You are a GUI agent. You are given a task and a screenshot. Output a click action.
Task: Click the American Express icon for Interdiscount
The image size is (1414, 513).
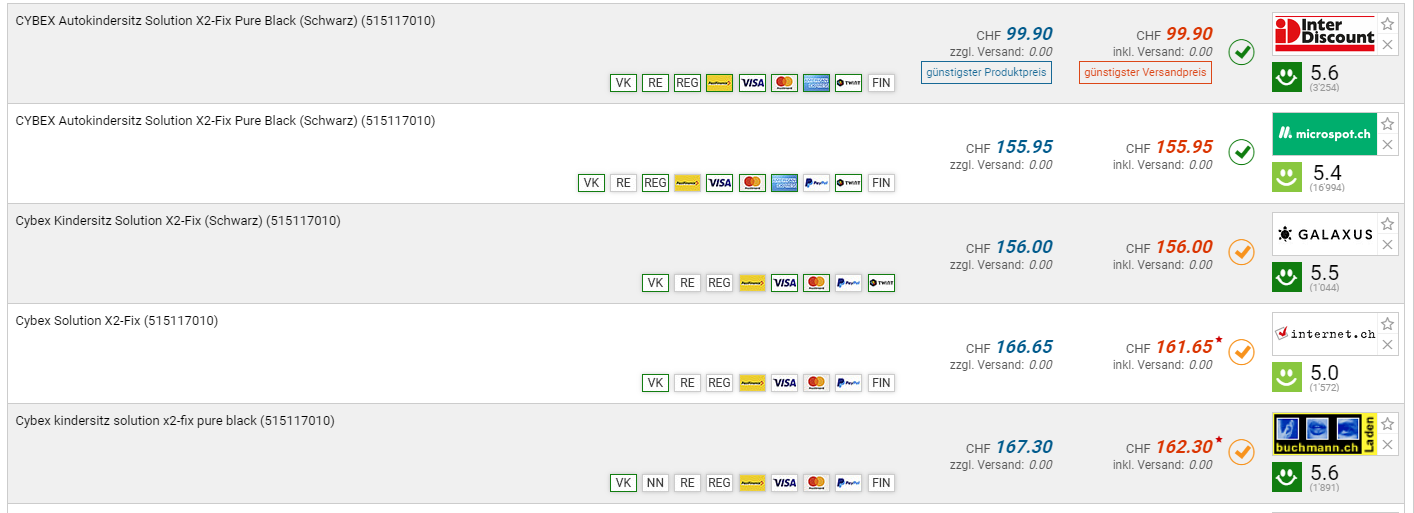click(x=816, y=83)
